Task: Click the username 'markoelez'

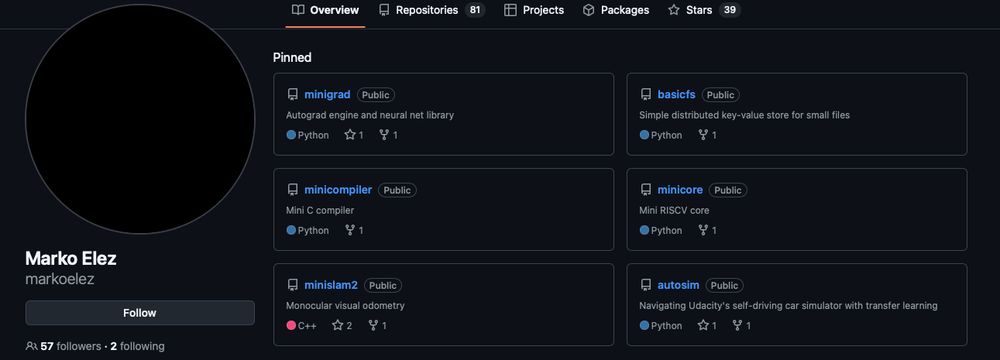Action: coord(60,279)
